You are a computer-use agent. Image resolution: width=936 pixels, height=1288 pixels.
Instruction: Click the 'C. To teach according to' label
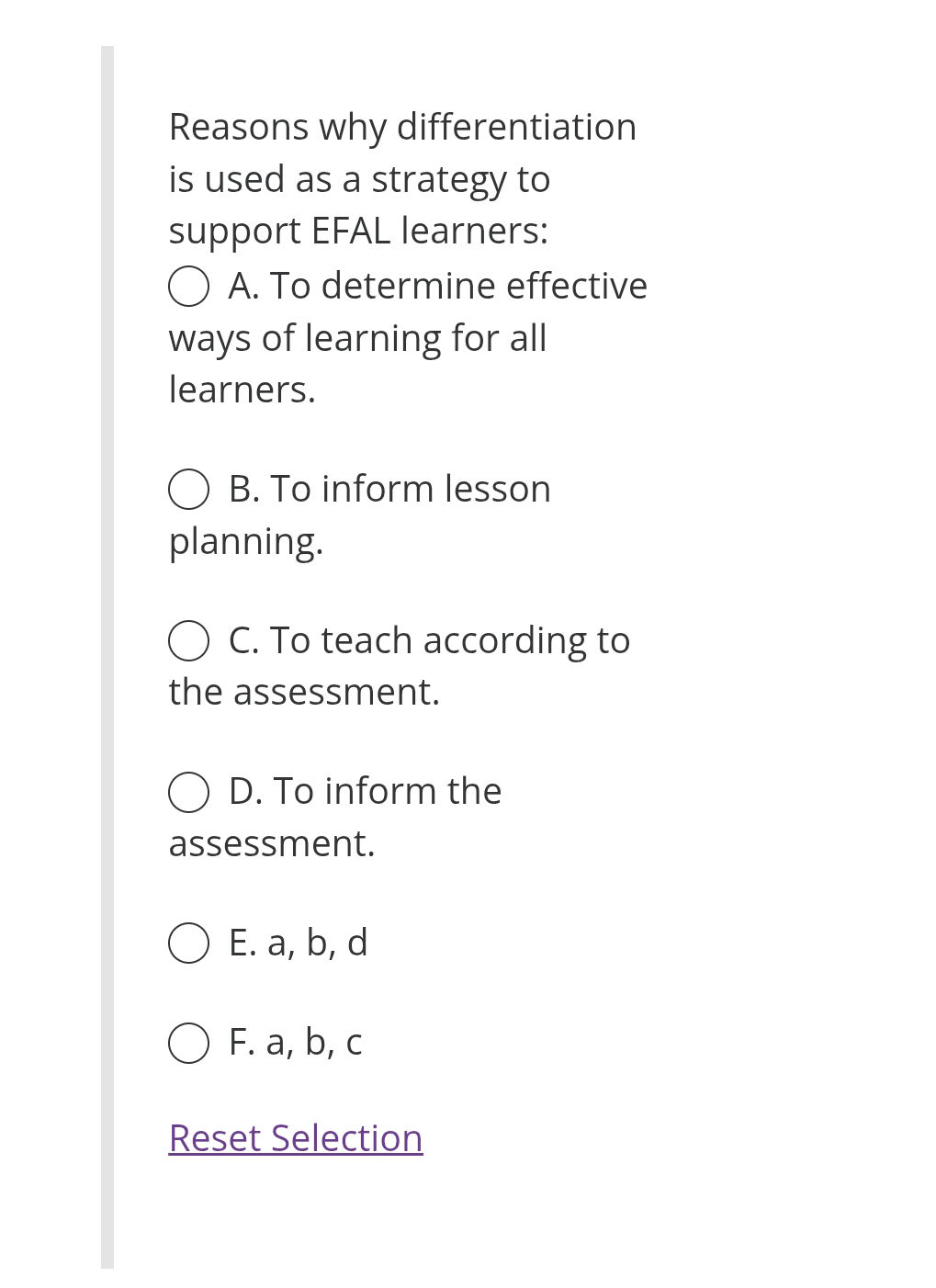pyautogui.click(x=429, y=640)
